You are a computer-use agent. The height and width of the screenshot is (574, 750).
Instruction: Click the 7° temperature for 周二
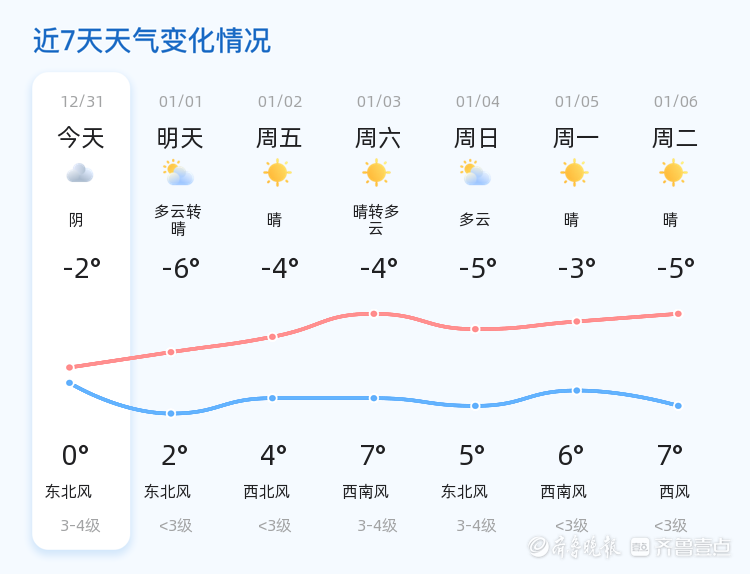pyautogui.click(x=670, y=456)
